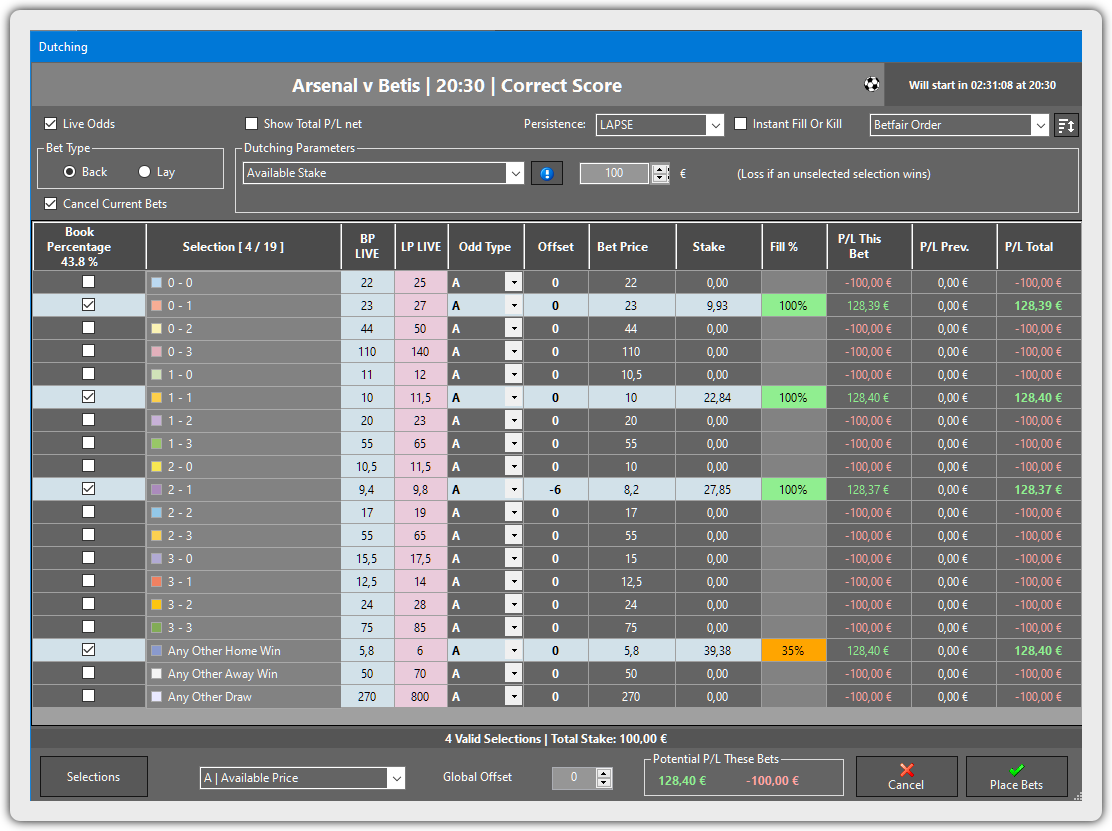Click the 0 - 3 pink color swatch
Screen dimensions: 1112x831
[157, 352]
